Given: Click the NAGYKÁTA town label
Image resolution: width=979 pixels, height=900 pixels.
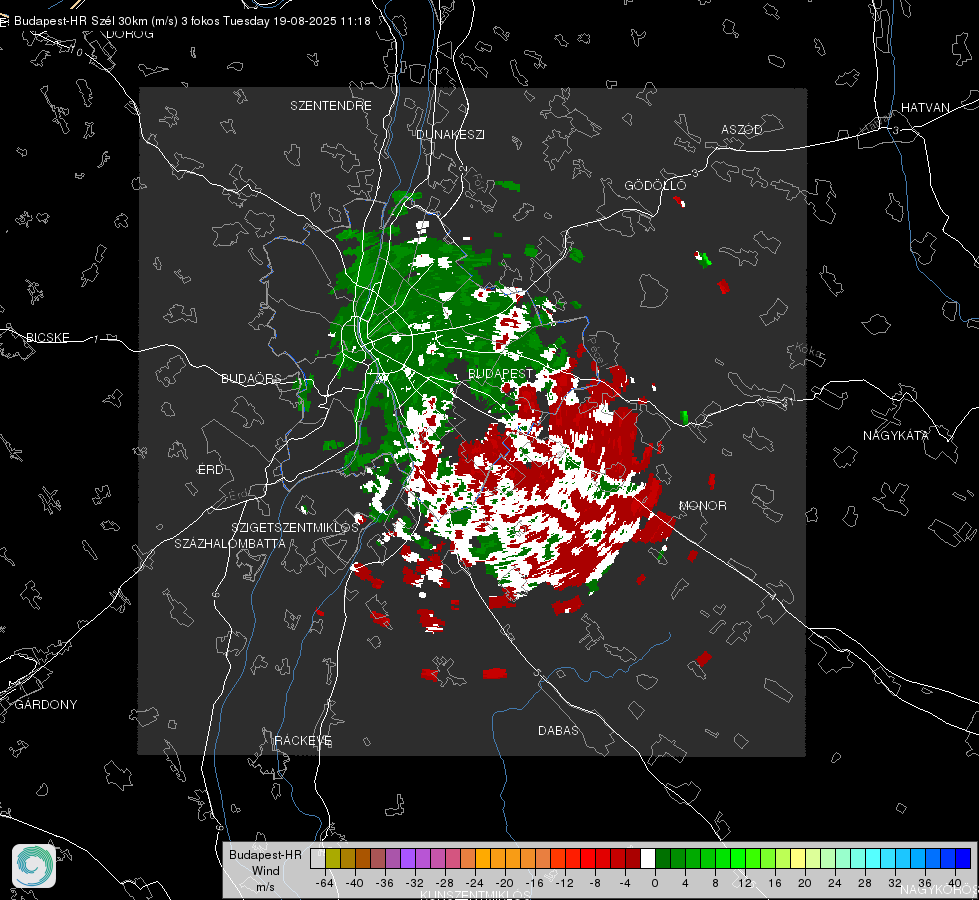Looking at the screenshot, I should (x=896, y=435).
